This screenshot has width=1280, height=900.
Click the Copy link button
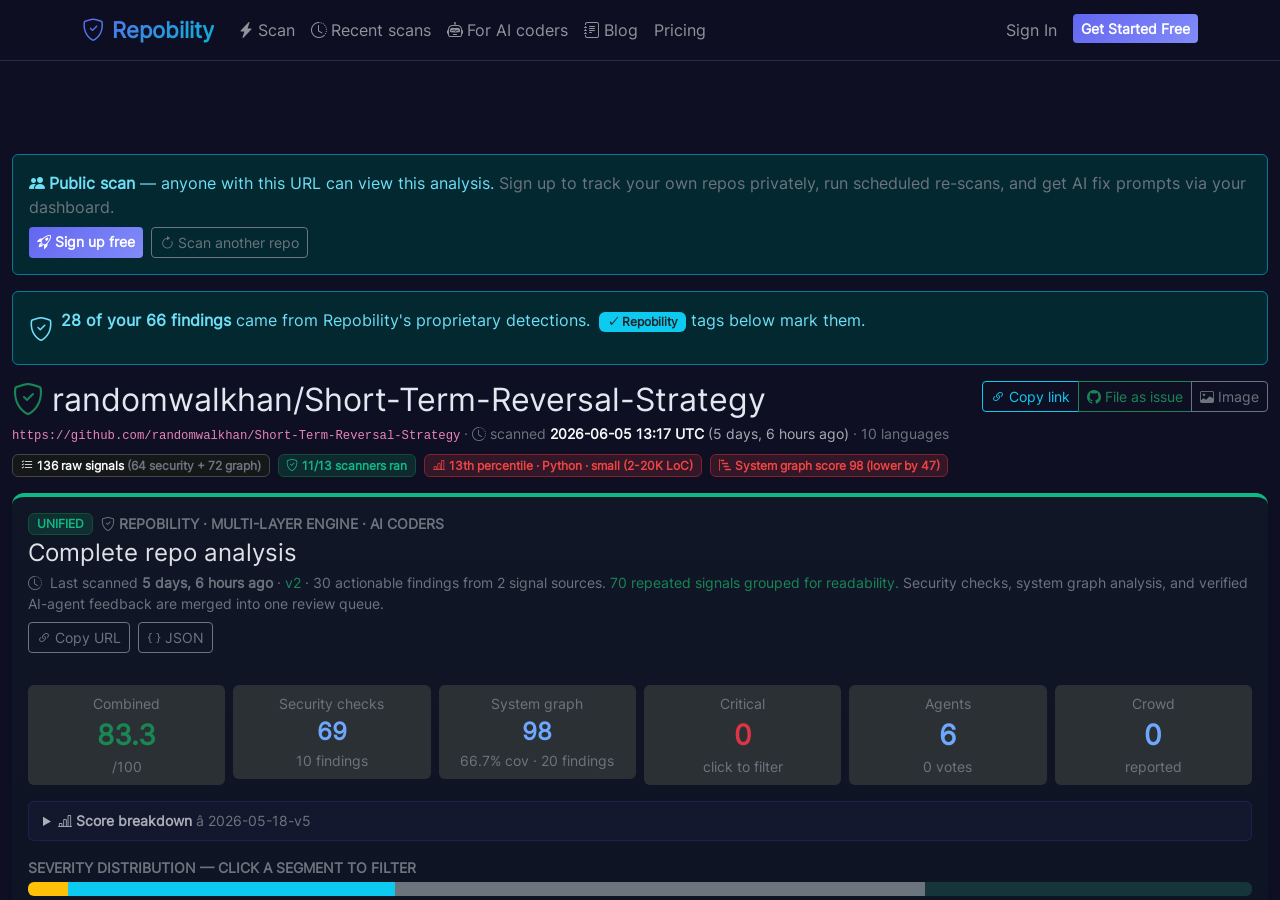click(x=1030, y=396)
